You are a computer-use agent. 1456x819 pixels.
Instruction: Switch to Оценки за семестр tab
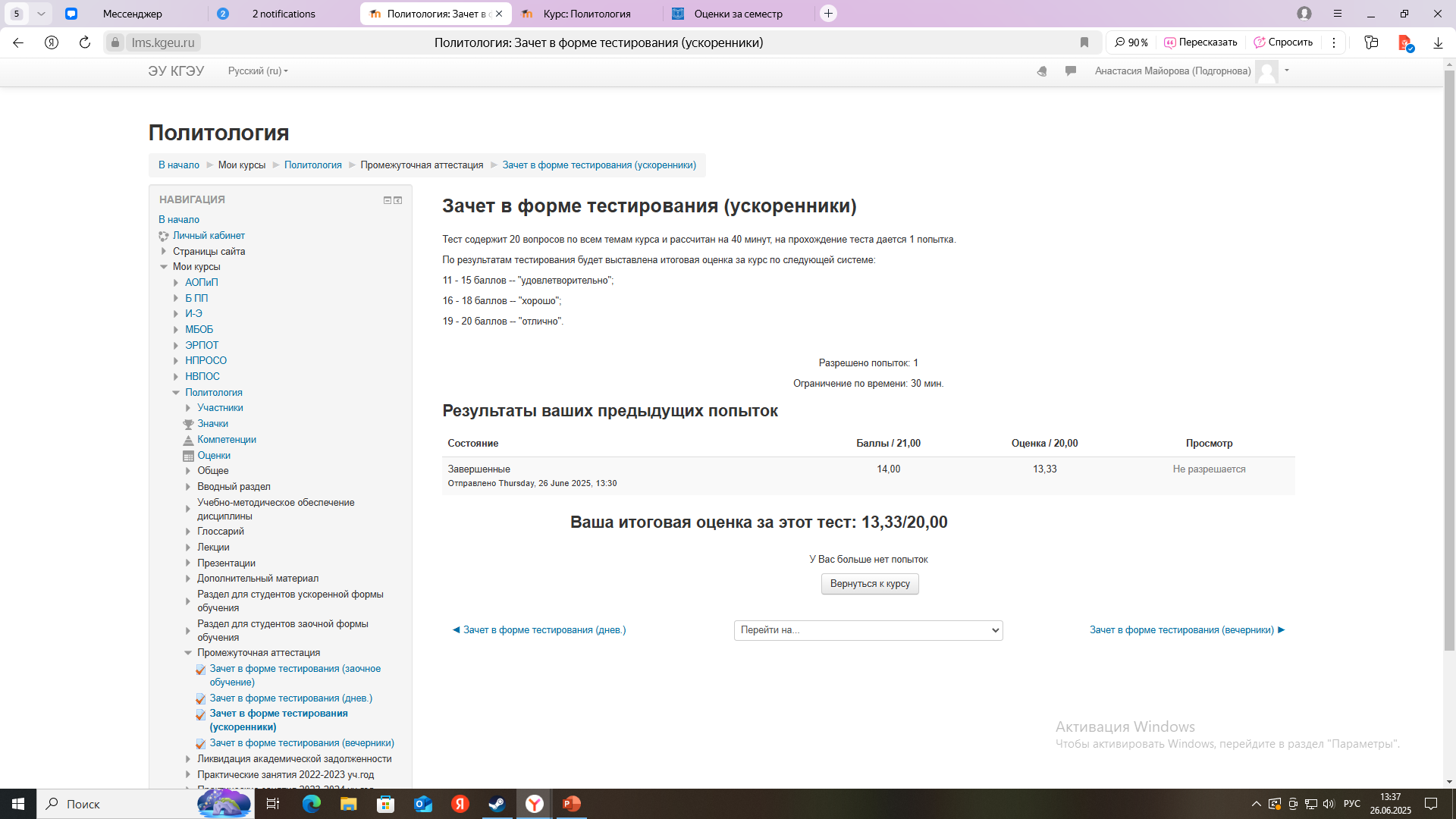(x=739, y=14)
